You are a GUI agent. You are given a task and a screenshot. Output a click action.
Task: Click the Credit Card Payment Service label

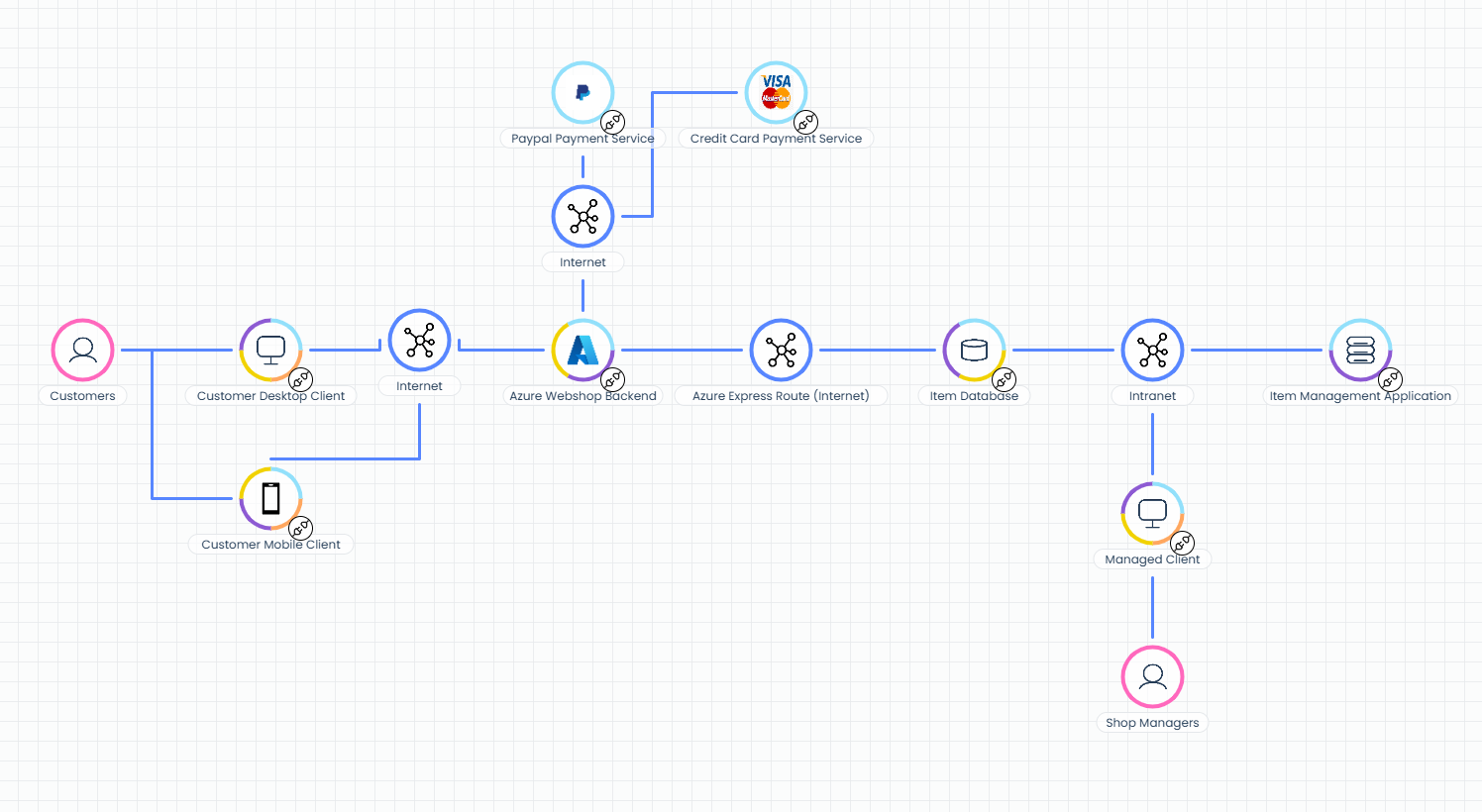pos(776,138)
